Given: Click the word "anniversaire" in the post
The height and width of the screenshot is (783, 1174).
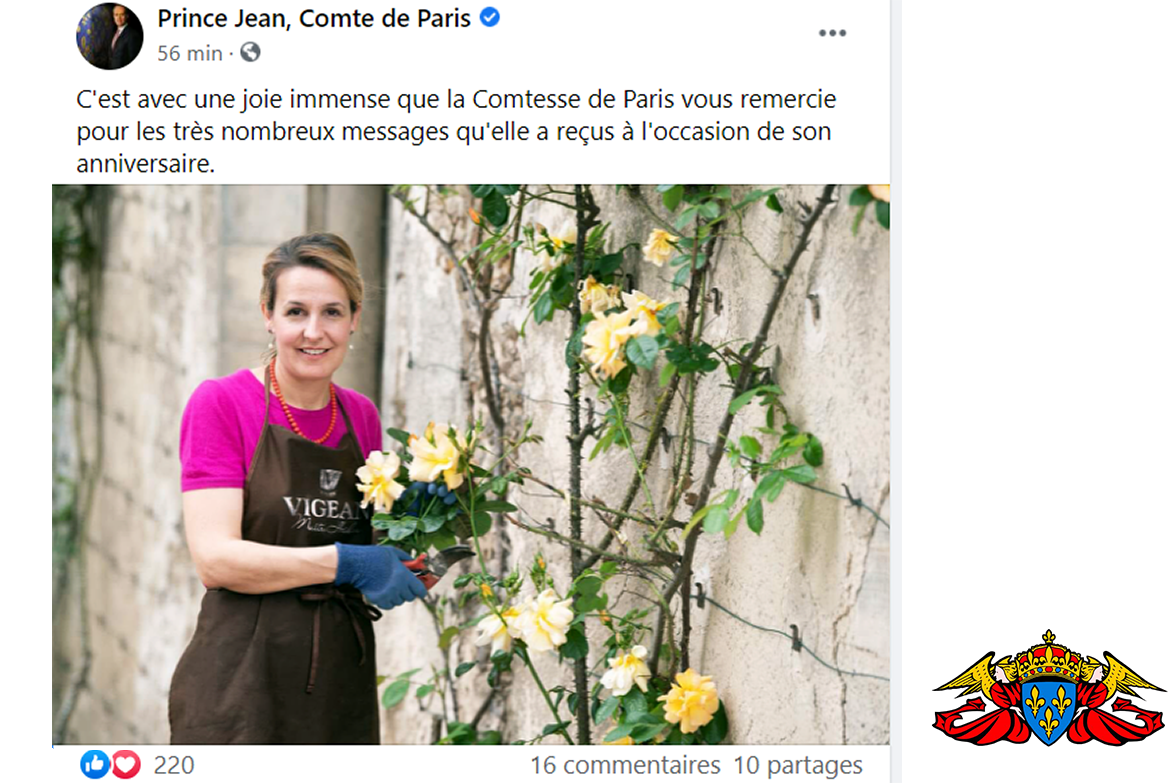Looking at the screenshot, I should pyautogui.click(x=145, y=163).
